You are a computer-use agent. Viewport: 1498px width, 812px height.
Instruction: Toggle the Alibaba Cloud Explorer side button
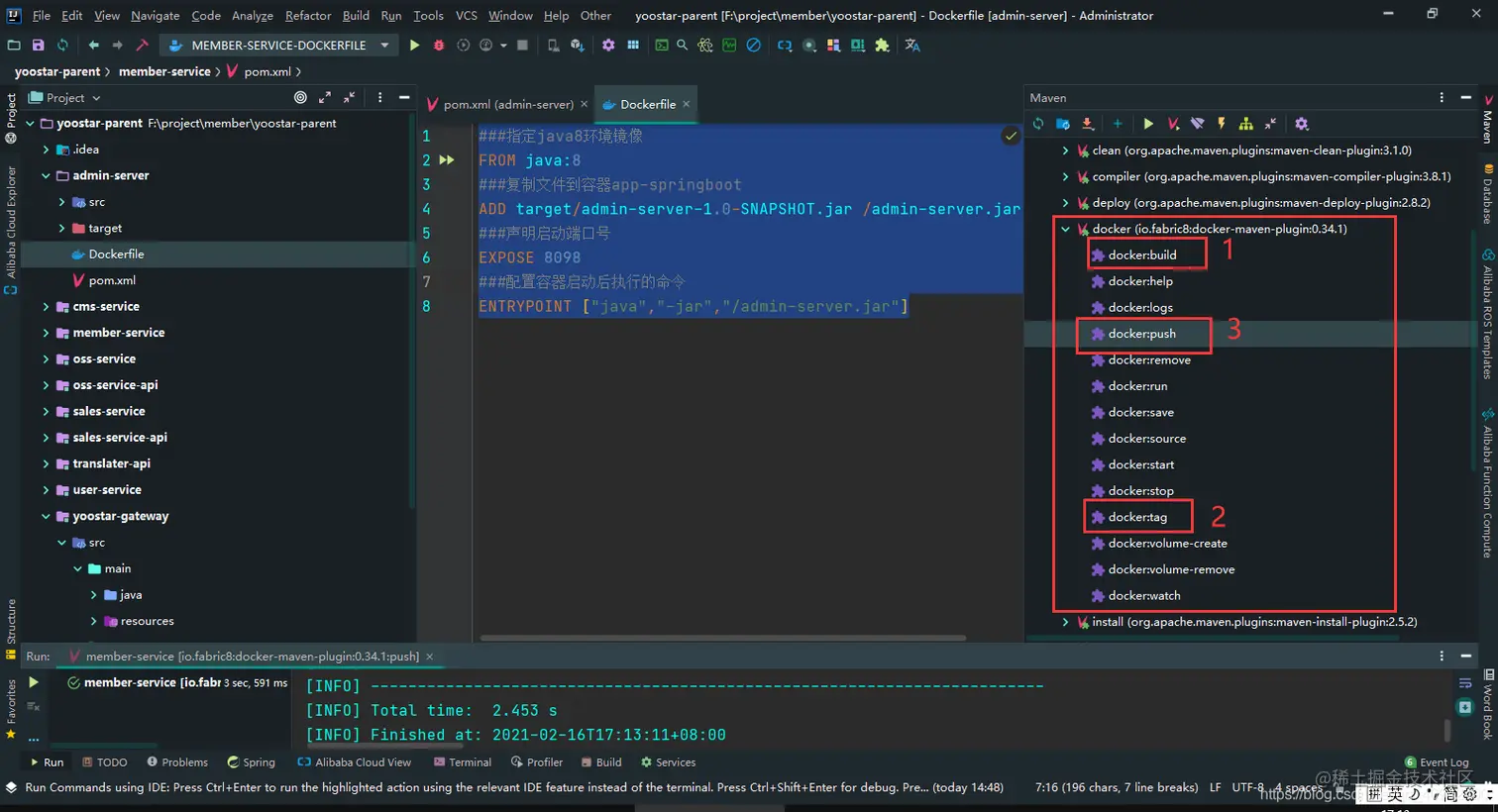(11, 230)
